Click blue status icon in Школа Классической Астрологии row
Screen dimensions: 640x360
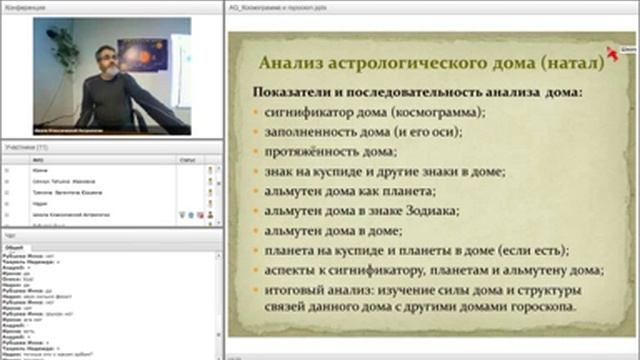coord(191,215)
